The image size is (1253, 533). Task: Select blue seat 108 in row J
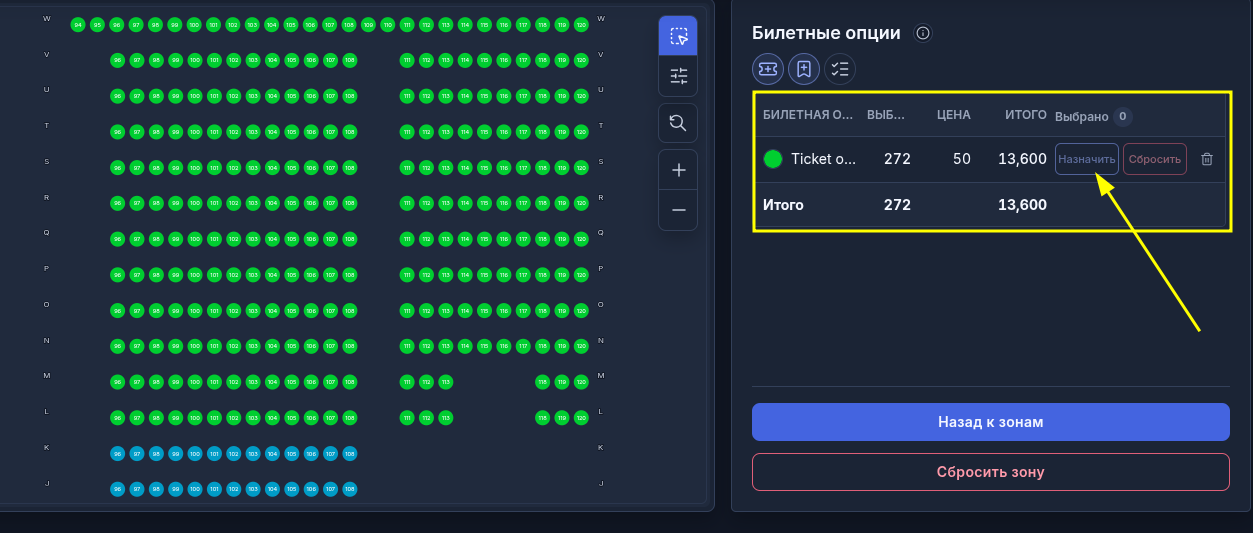click(349, 489)
